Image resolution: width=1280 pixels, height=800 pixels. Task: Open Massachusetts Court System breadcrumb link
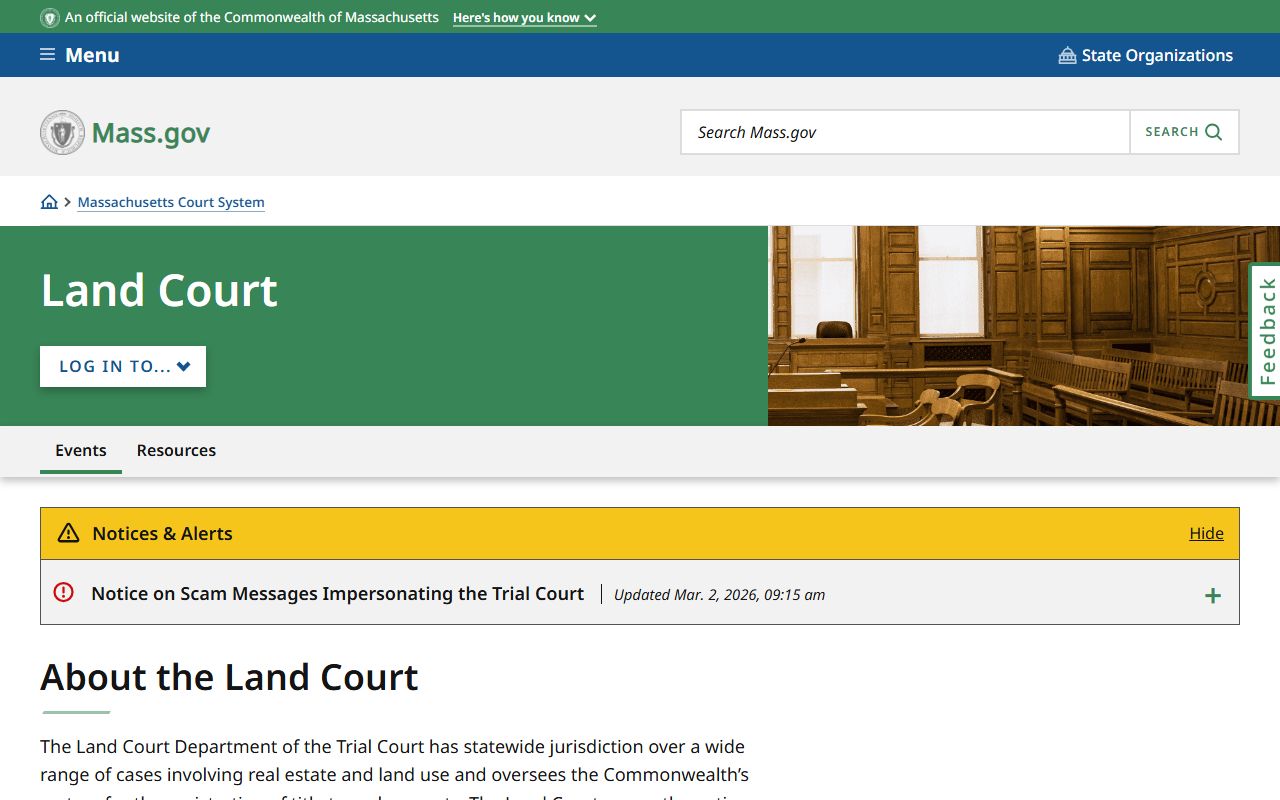171,202
